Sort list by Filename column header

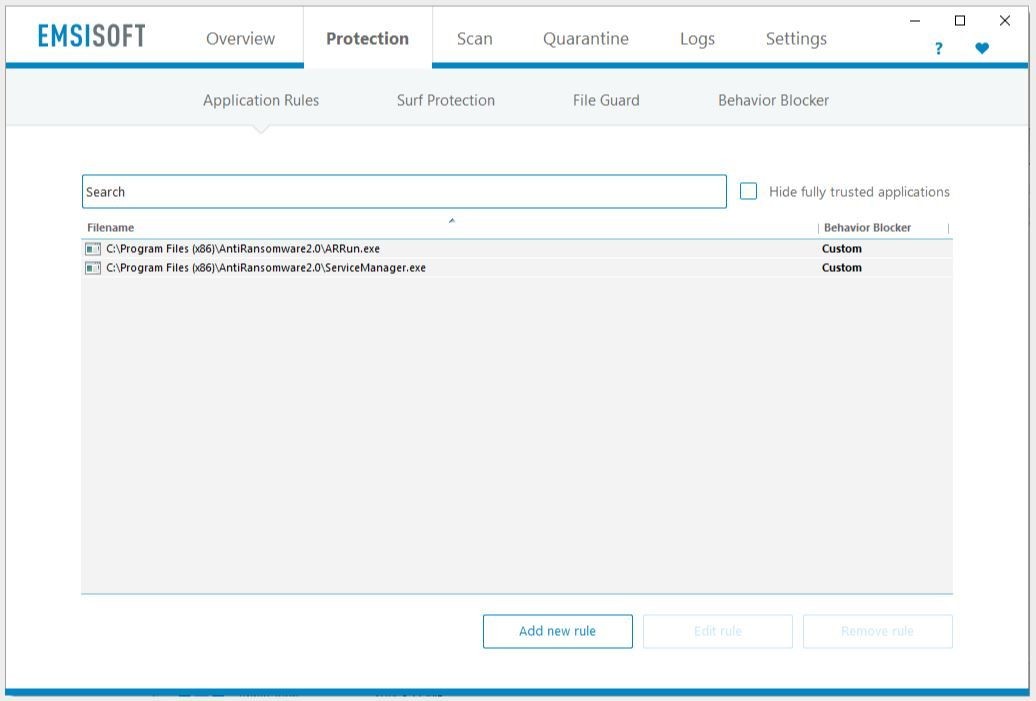tap(110, 228)
